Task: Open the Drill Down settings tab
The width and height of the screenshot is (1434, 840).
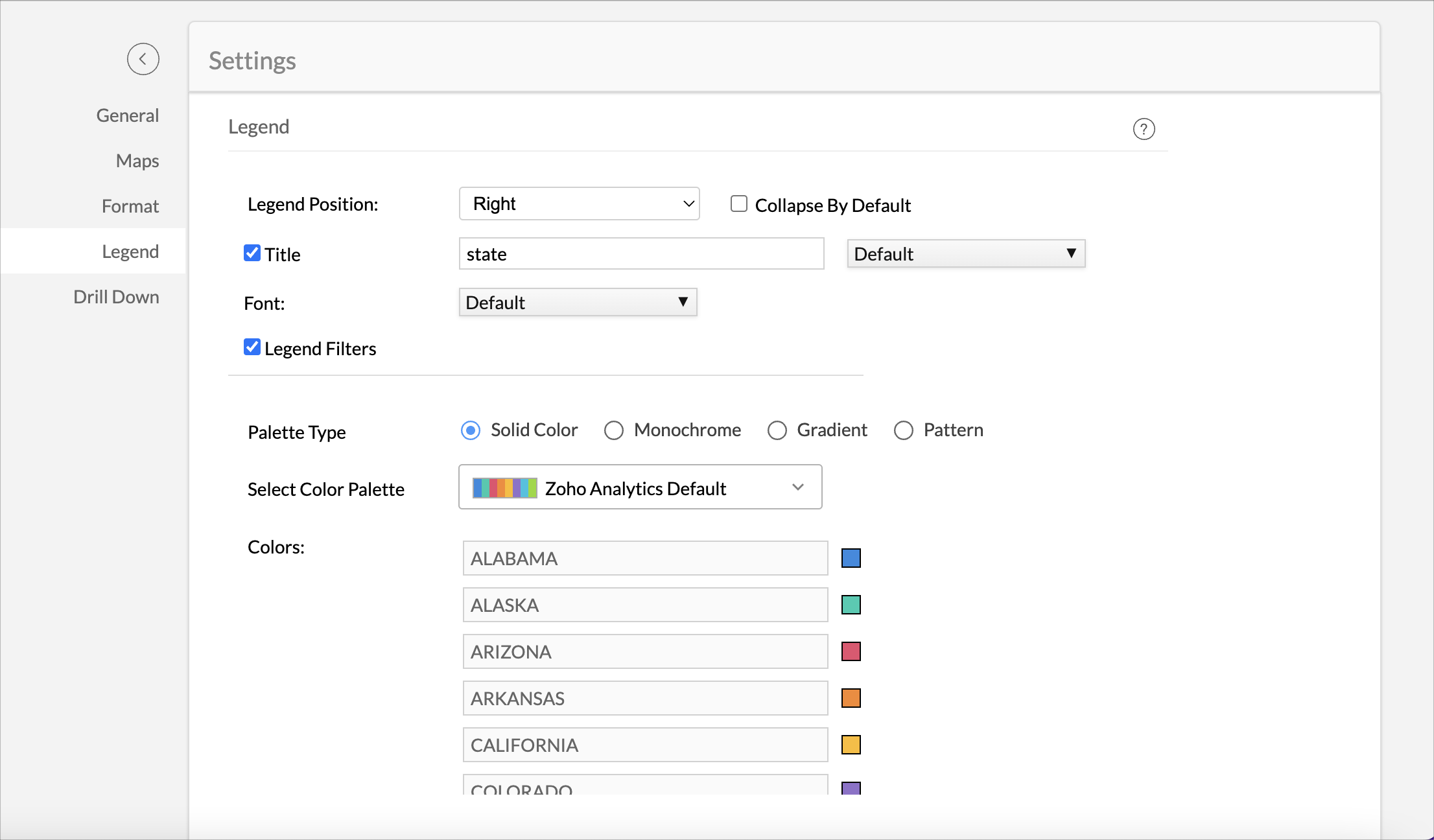Action: tap(116, 297)
